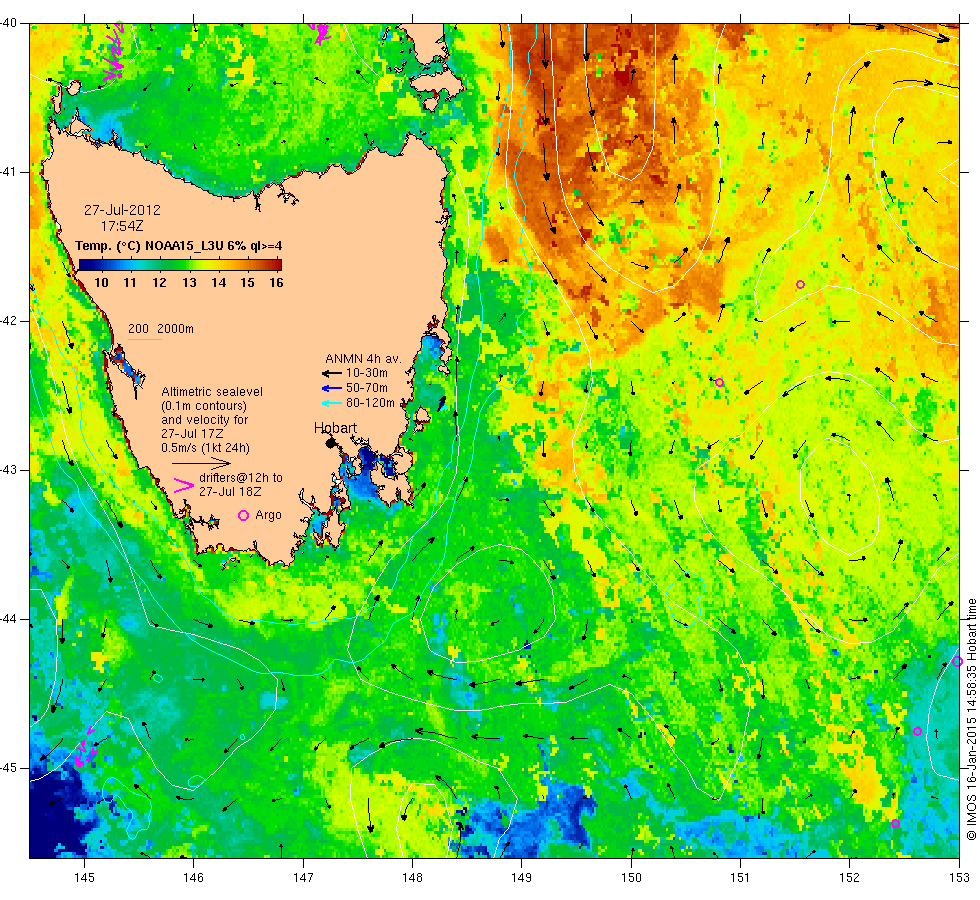Click the x-axis longitude label 148
Screen dimensions: 980x900
[x=412, y=878]
